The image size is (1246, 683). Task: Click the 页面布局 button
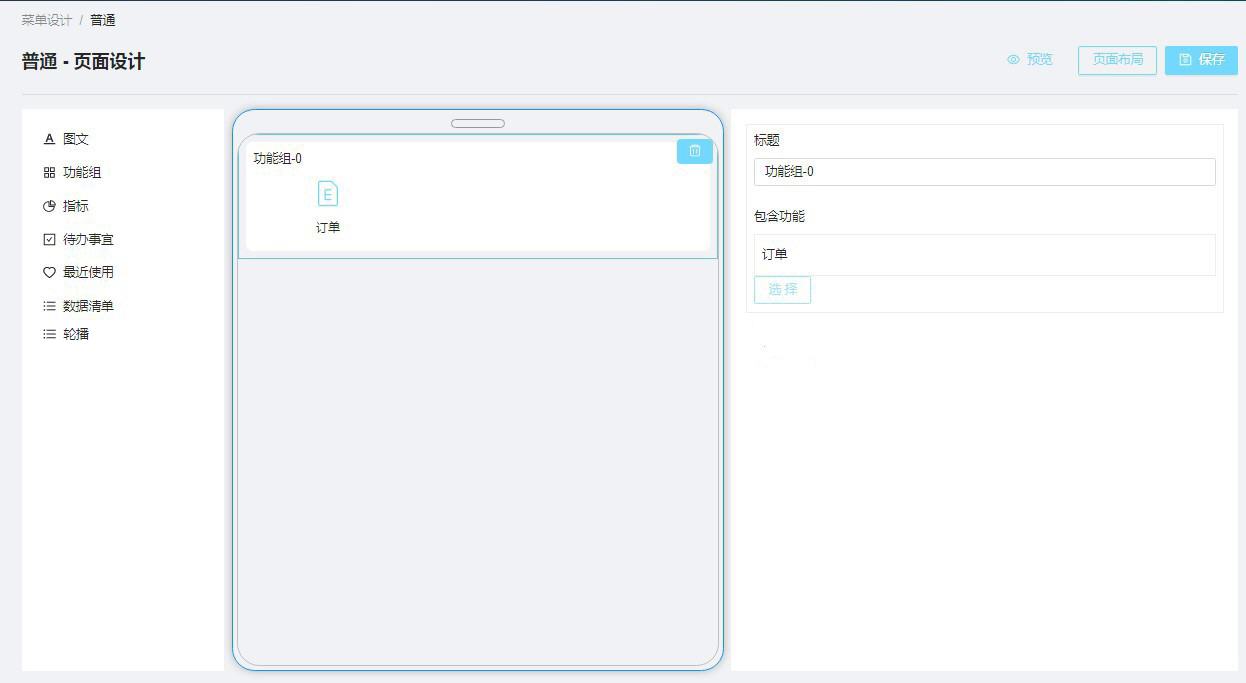click(x=1117, y=60)
